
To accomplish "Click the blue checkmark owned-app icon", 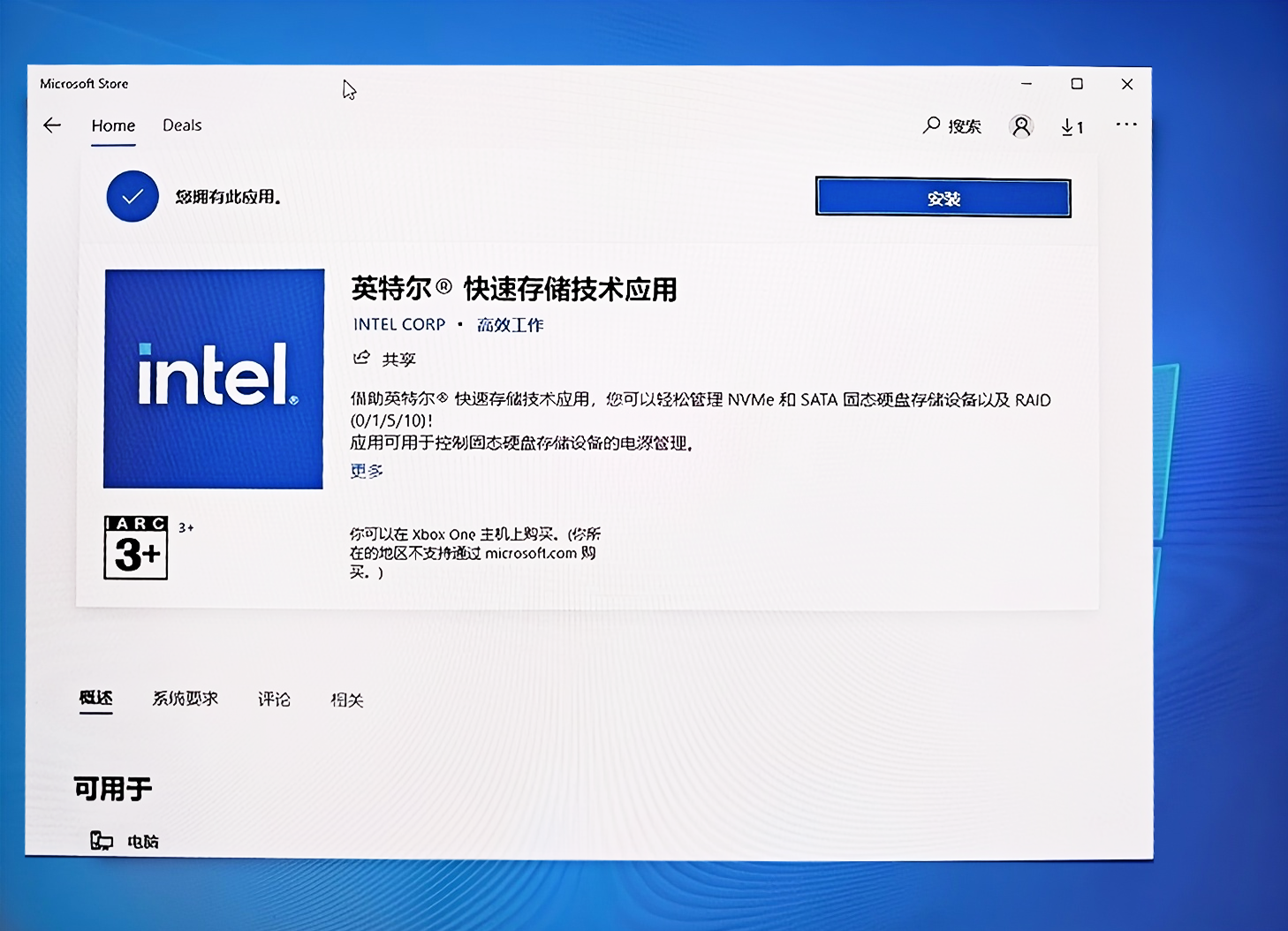I will (133, 196).
